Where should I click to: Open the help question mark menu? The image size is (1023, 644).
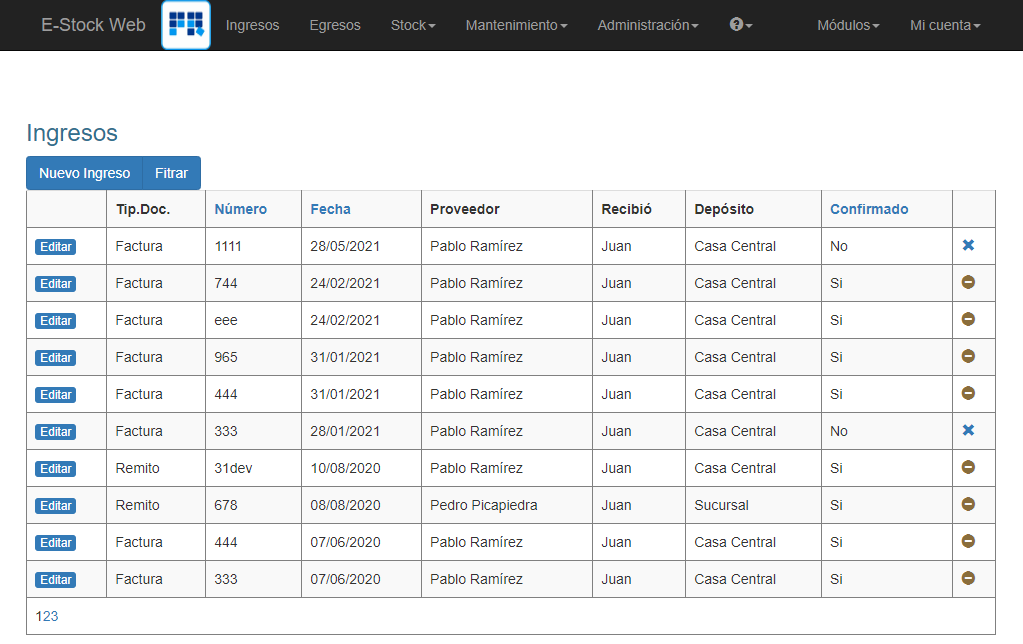739,25
